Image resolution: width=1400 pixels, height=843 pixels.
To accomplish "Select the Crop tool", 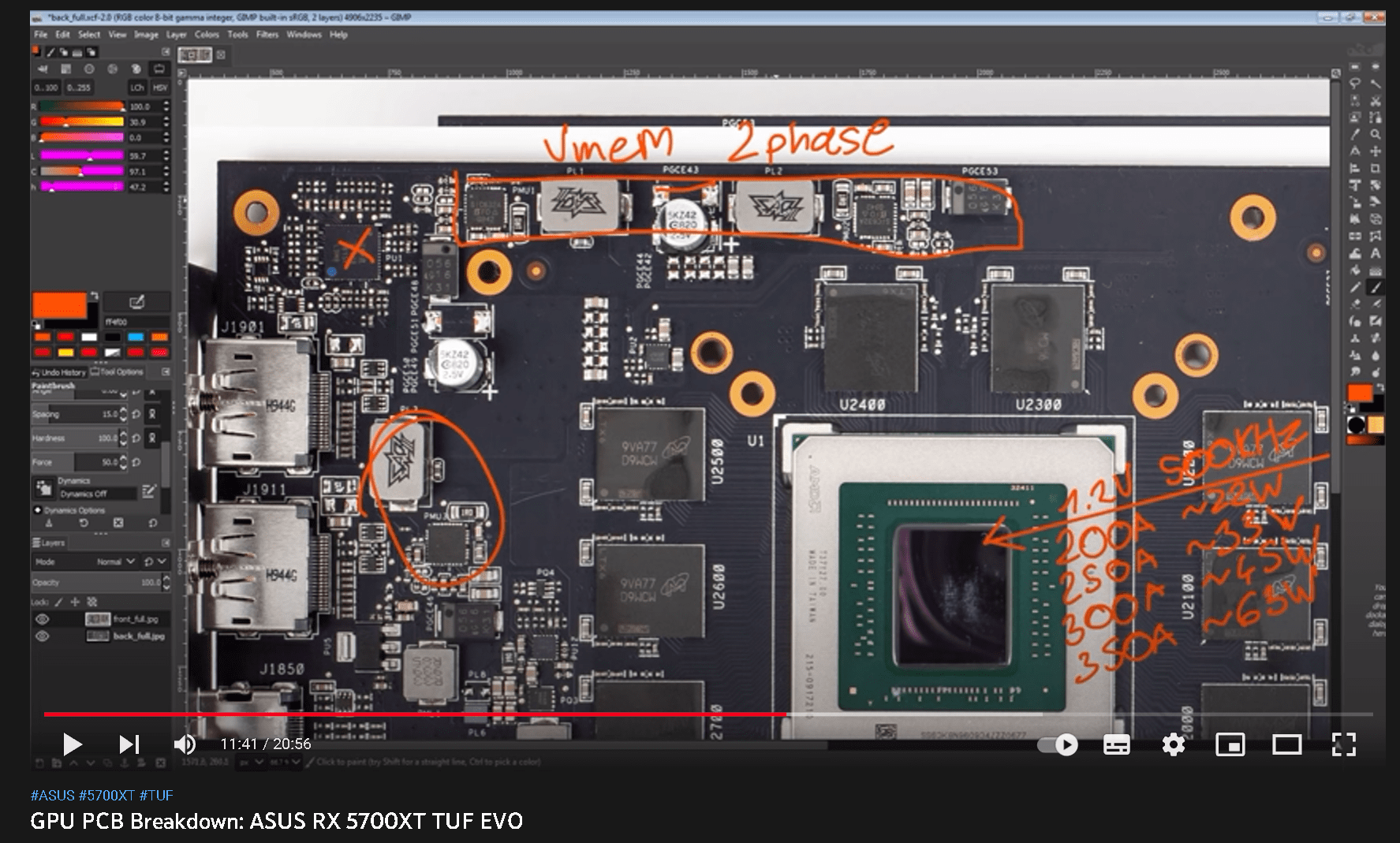I will (1375, 169).
